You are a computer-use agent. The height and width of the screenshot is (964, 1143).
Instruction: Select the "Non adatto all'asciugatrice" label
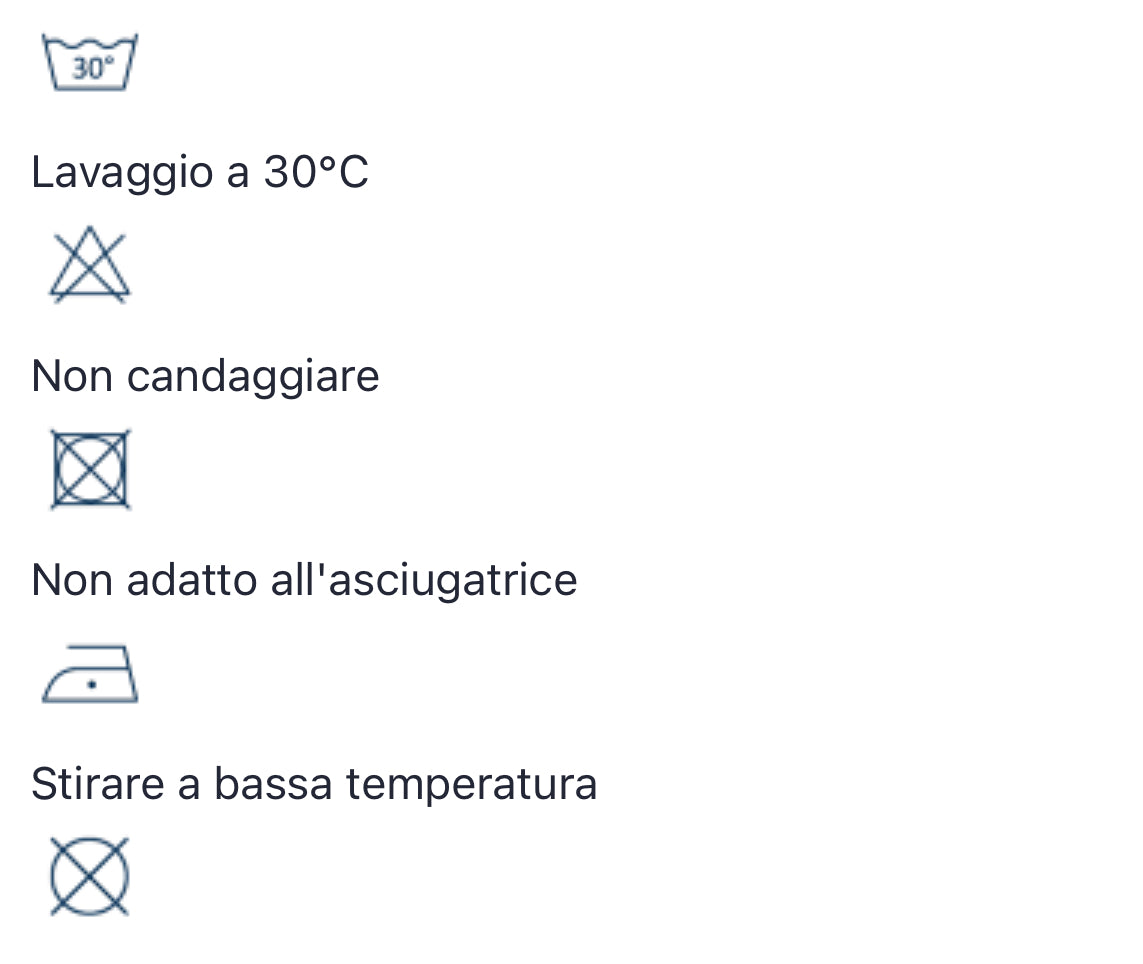304,580
